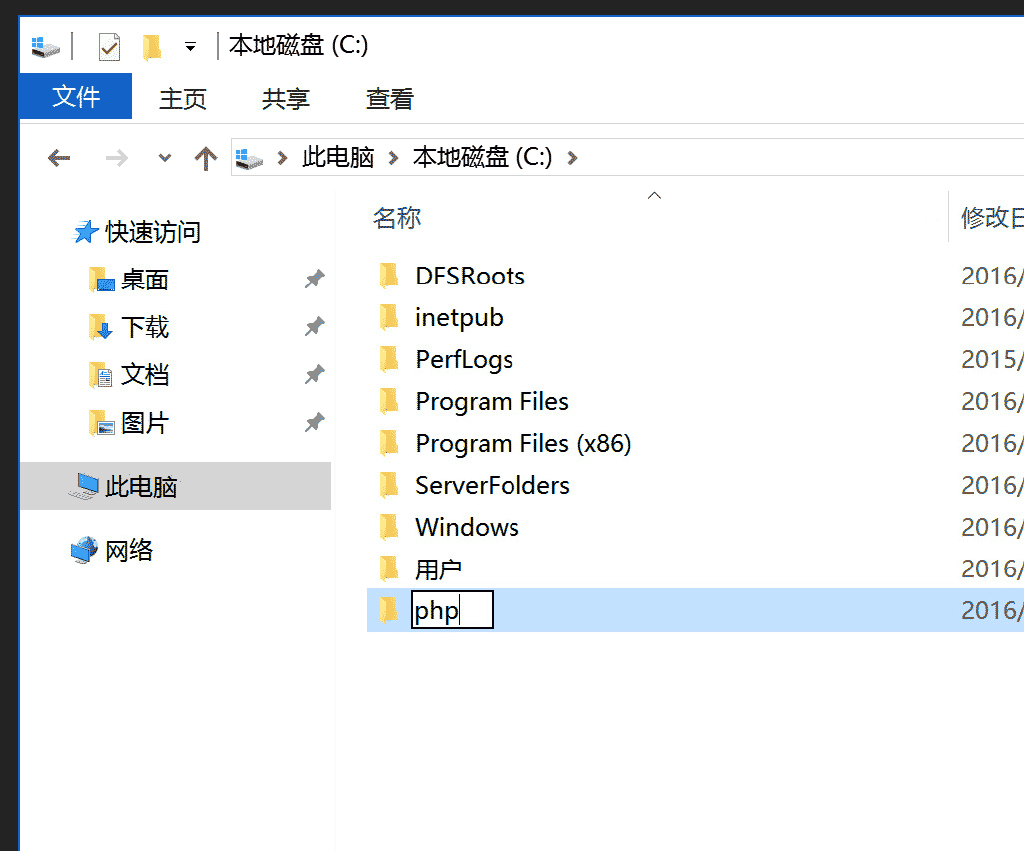Click the folder icon of DFSRoots
The image size is (1024, 851).
pos(389,275)
